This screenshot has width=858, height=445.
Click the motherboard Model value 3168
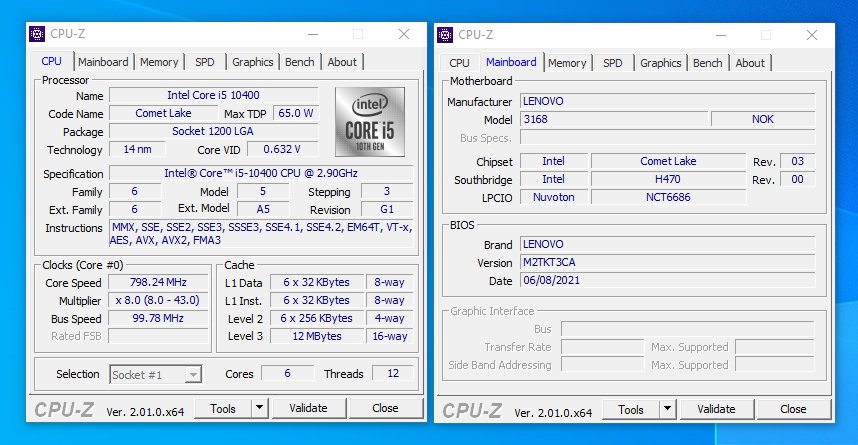pyautogui.click(x=614, y=119)
